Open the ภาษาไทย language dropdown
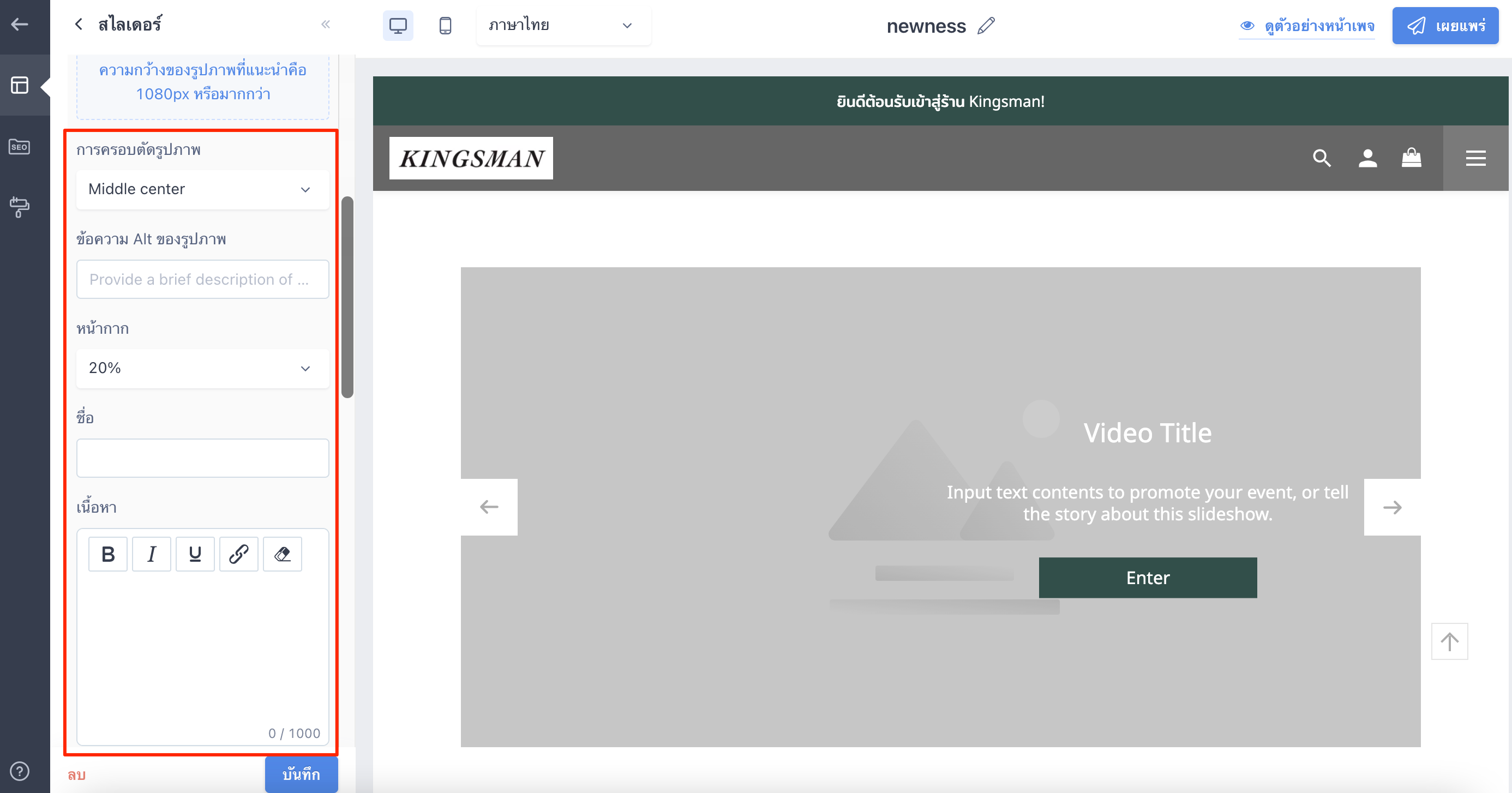Screen dimensions: 1512x793 coord(563,25)
